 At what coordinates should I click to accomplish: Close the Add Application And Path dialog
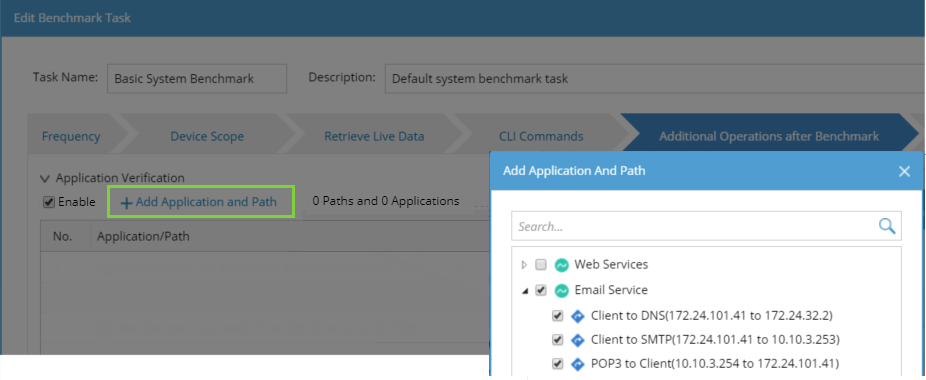pos(904,171)
